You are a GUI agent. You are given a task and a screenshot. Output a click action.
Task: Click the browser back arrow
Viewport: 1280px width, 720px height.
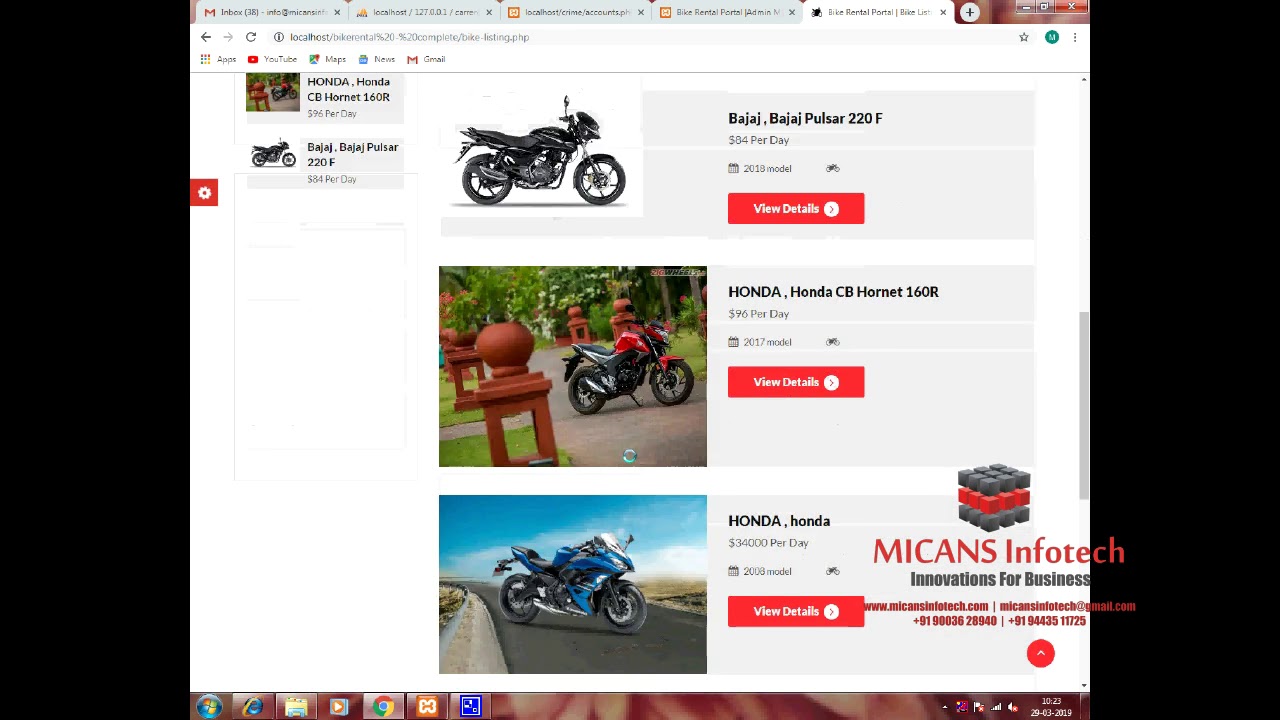tap(206, 37)
